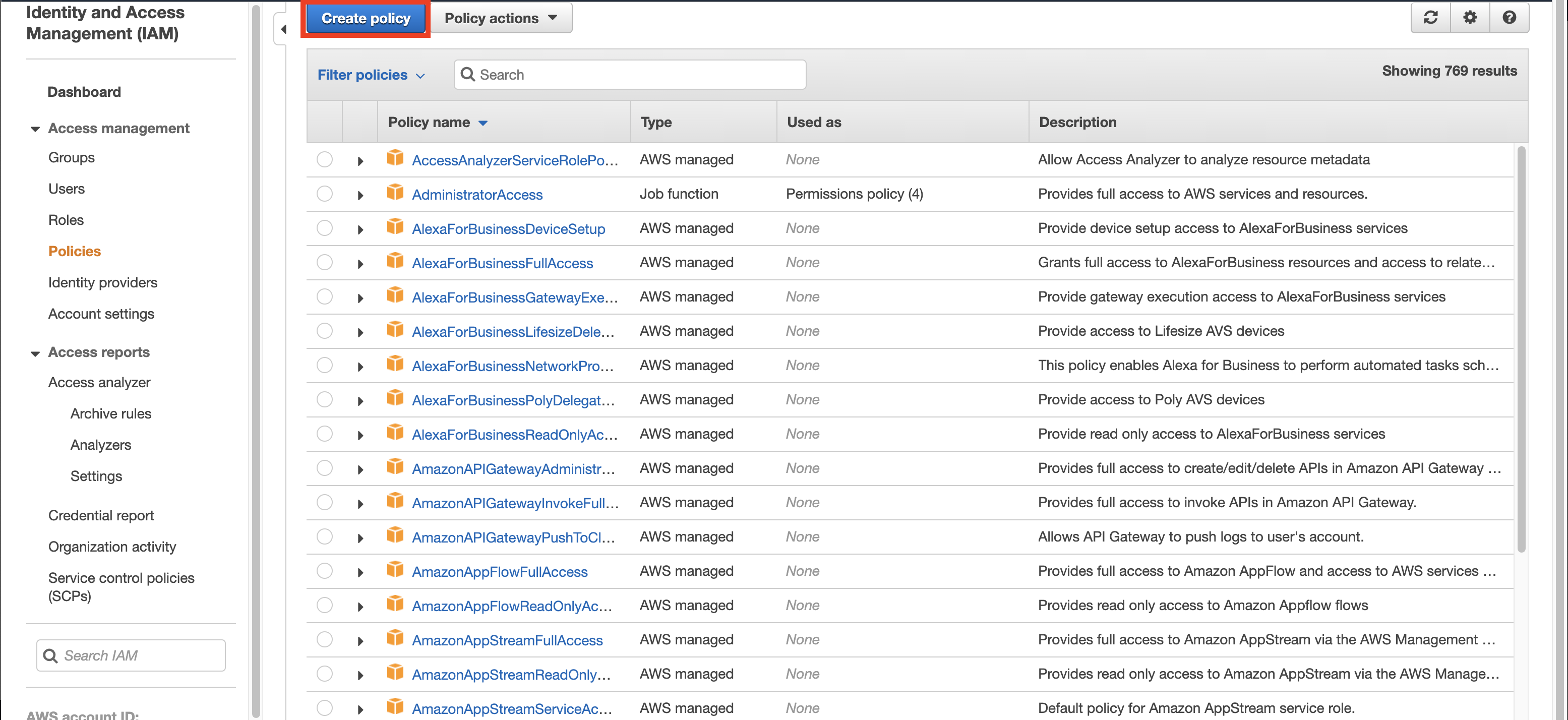Expand the AmazonAPIGatewayInvokeFull… row

pos(360,504)
